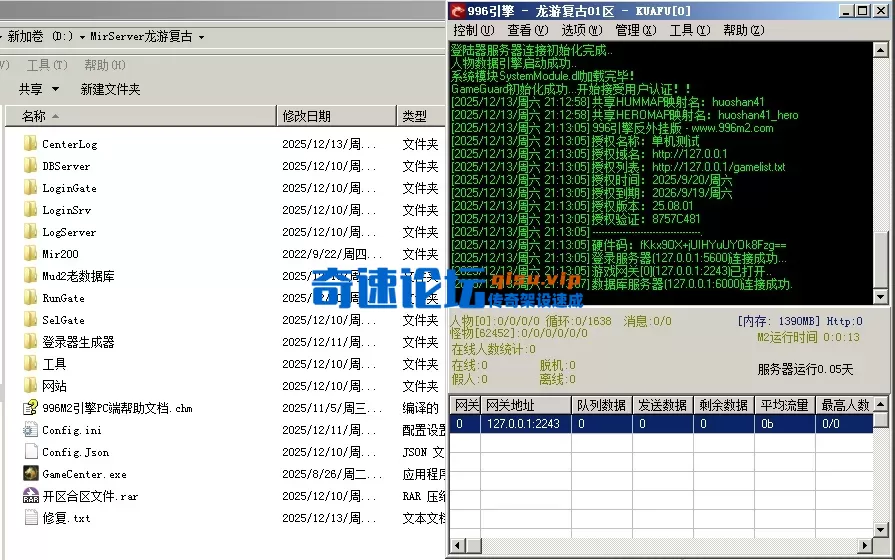Select the Mir200 folder icon
Screen dimensions: 895x560
pos(30,253)
